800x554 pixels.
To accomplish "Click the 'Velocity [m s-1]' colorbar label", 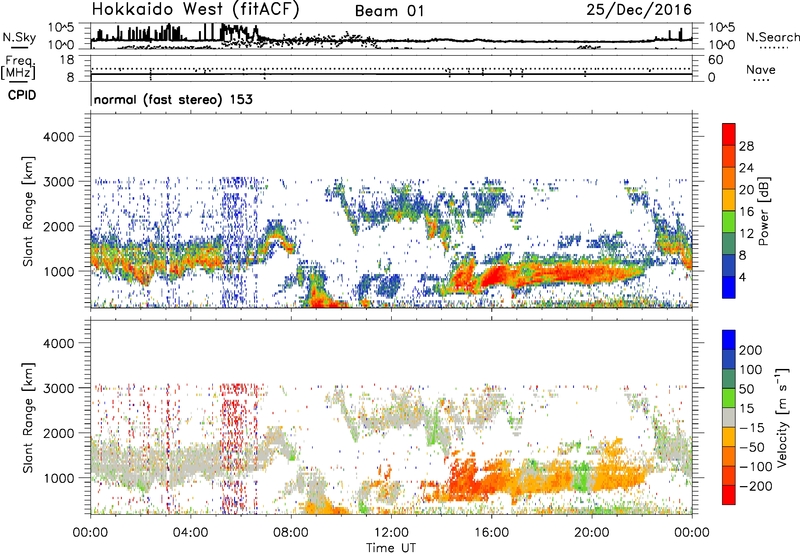I will point(782,417).
